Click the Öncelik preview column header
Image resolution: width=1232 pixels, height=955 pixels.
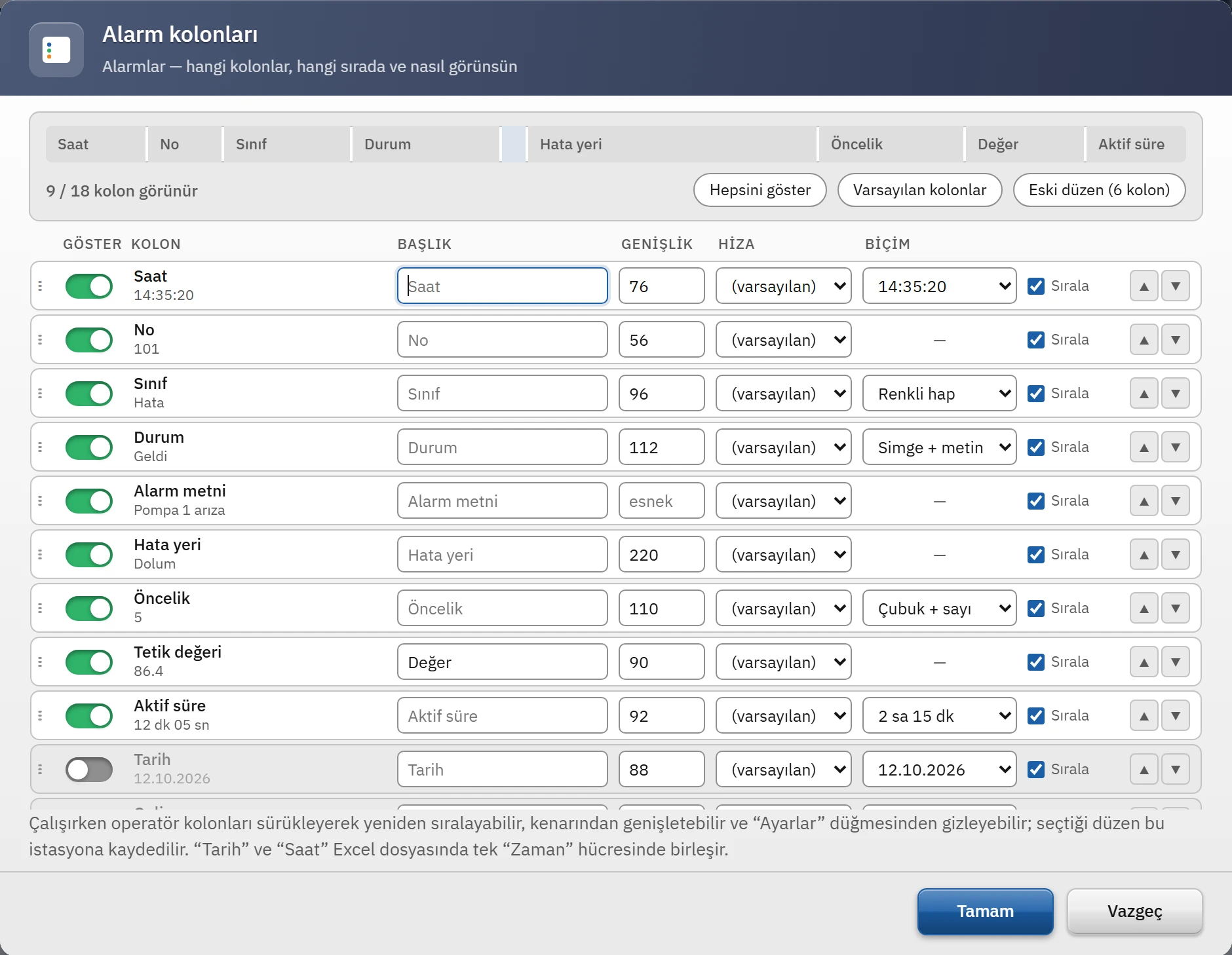(891, 144)
